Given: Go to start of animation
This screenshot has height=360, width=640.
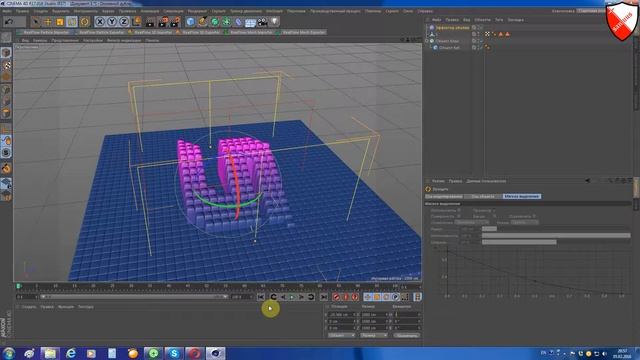Looking at the screenshot, I should (261, 297).
